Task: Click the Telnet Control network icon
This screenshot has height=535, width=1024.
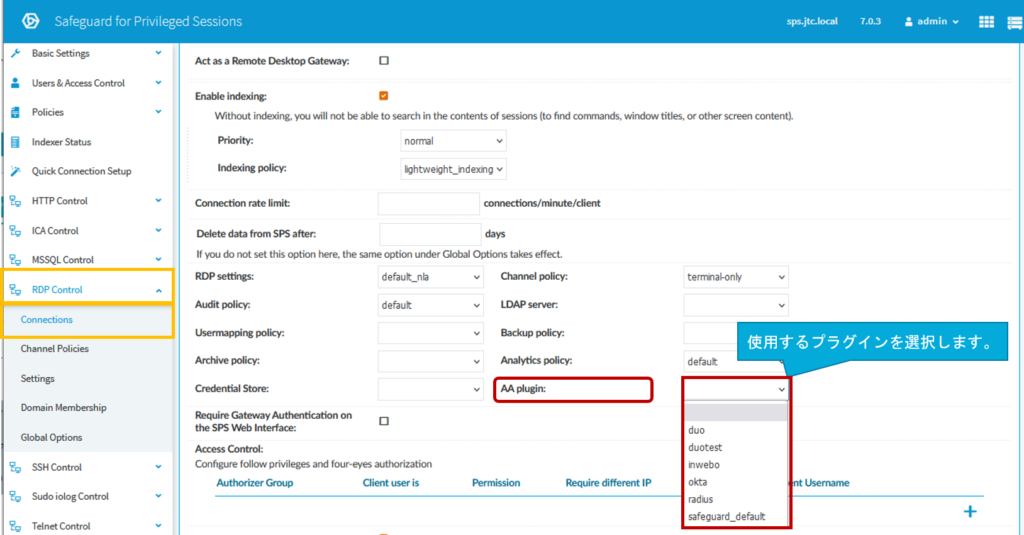Action: point(16,526)
